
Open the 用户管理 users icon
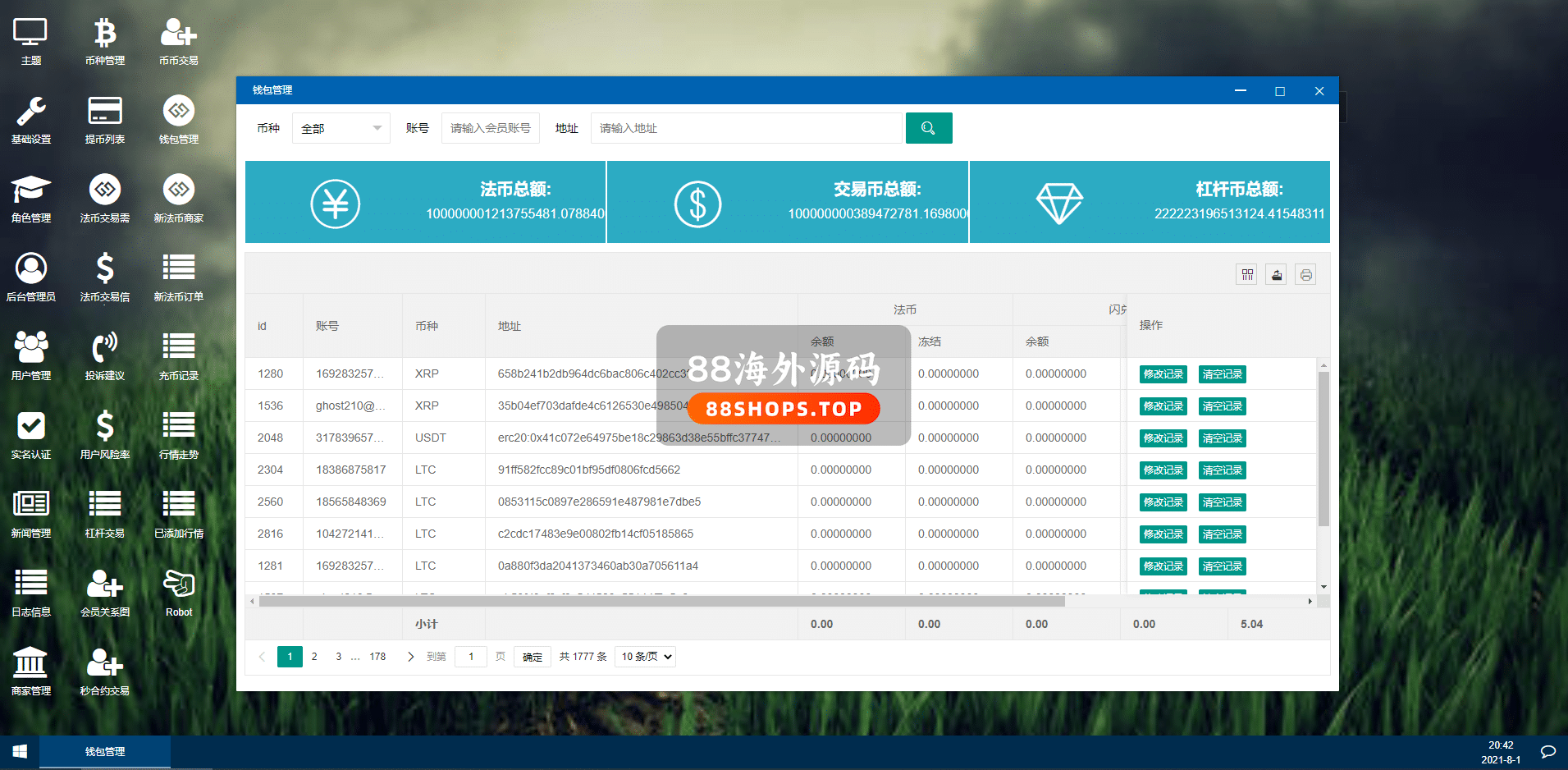click(x=31, y=356)
